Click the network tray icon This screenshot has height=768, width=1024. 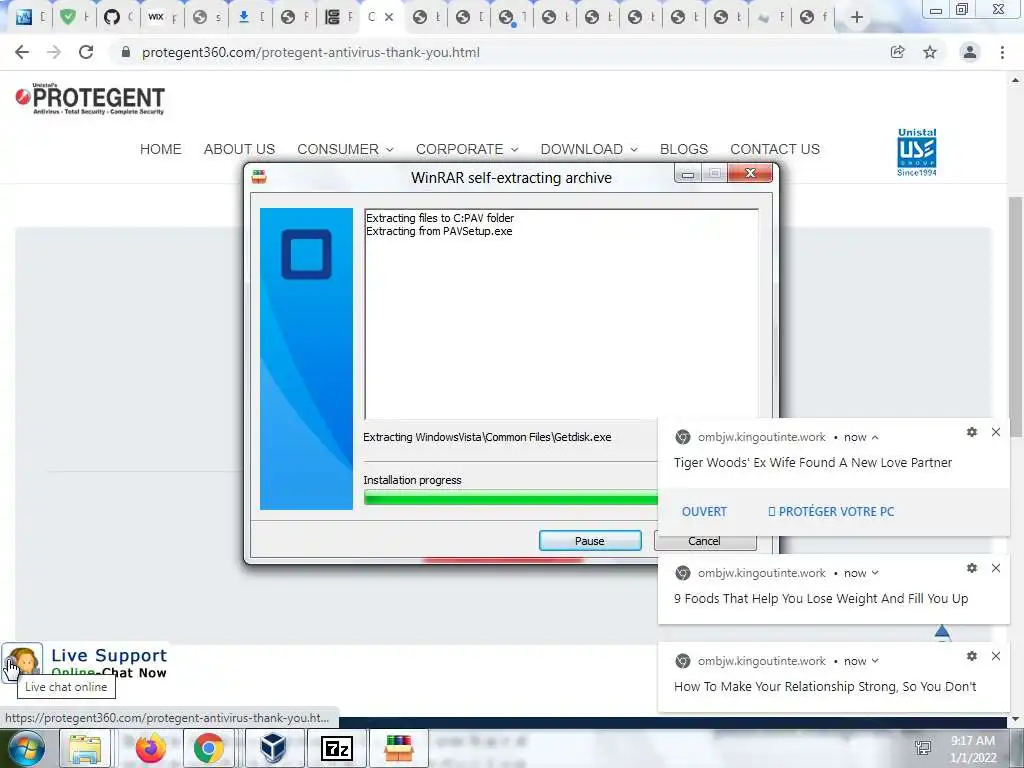pyautogui.click(x=923, y=748)
